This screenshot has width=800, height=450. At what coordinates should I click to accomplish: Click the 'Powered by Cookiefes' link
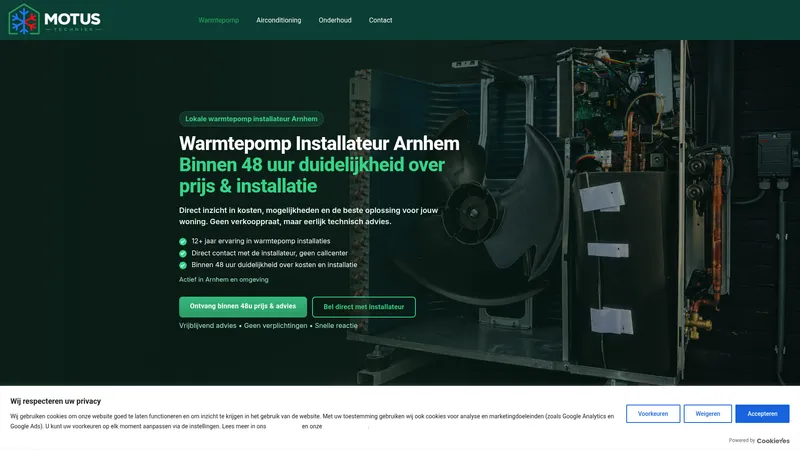click(759, 440)
